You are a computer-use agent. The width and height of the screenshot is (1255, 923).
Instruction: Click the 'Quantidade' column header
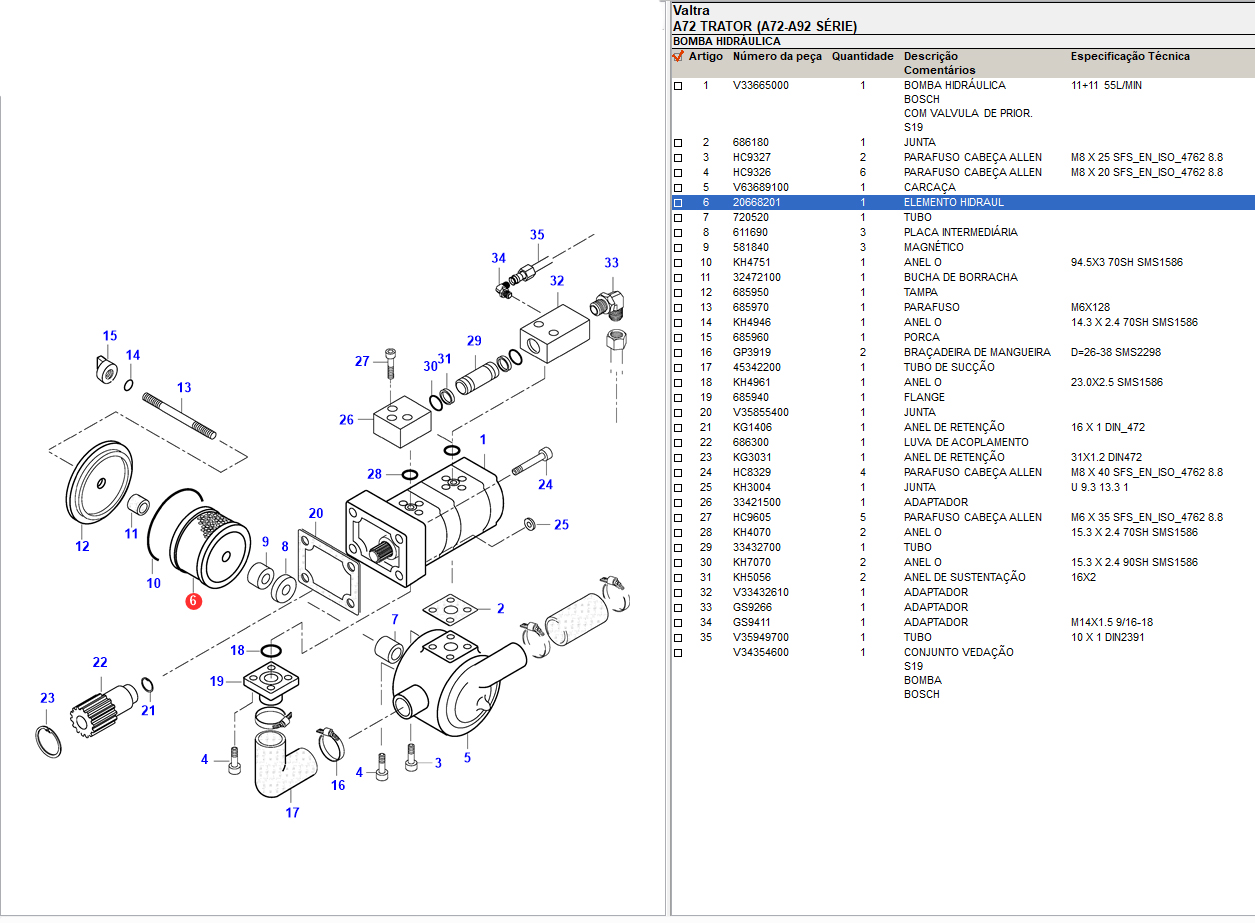pyautogui.click(x=862, y=57)
